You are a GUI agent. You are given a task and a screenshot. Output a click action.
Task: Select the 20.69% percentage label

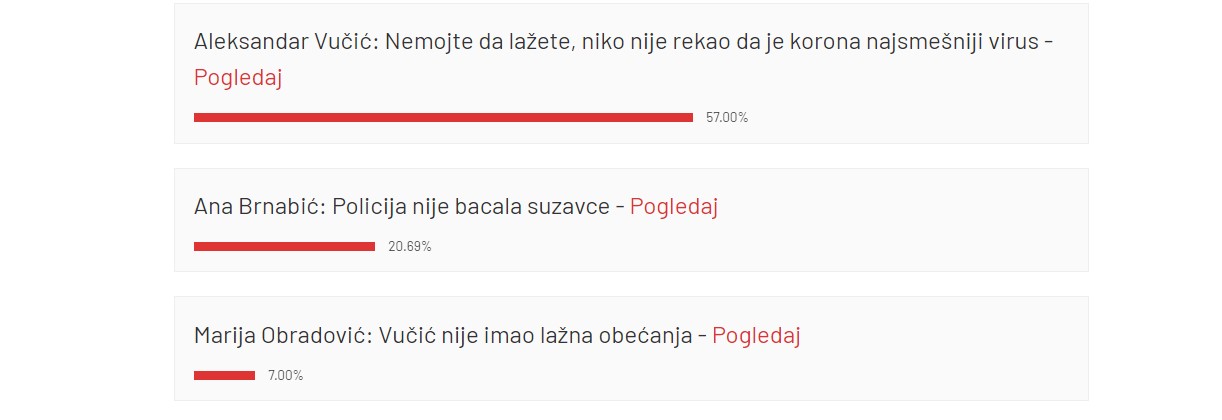pos(410,247)
